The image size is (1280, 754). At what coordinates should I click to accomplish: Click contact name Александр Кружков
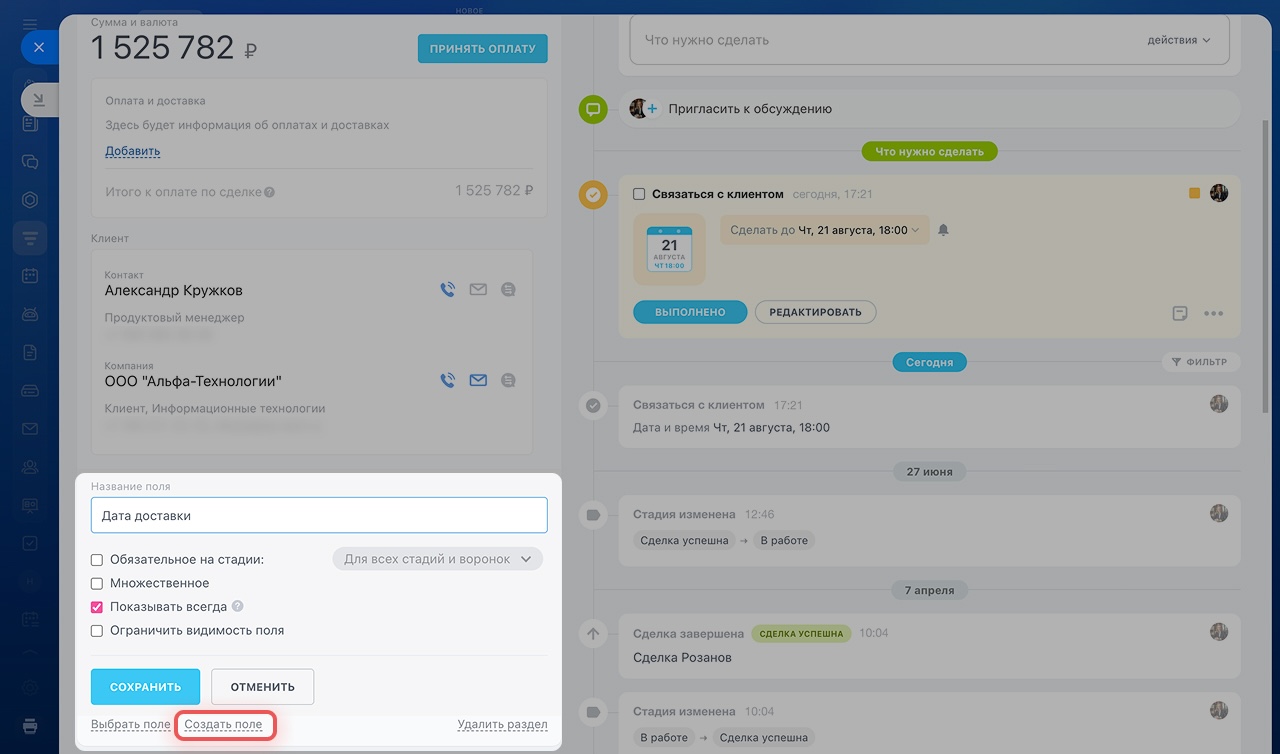coord(174,291)
